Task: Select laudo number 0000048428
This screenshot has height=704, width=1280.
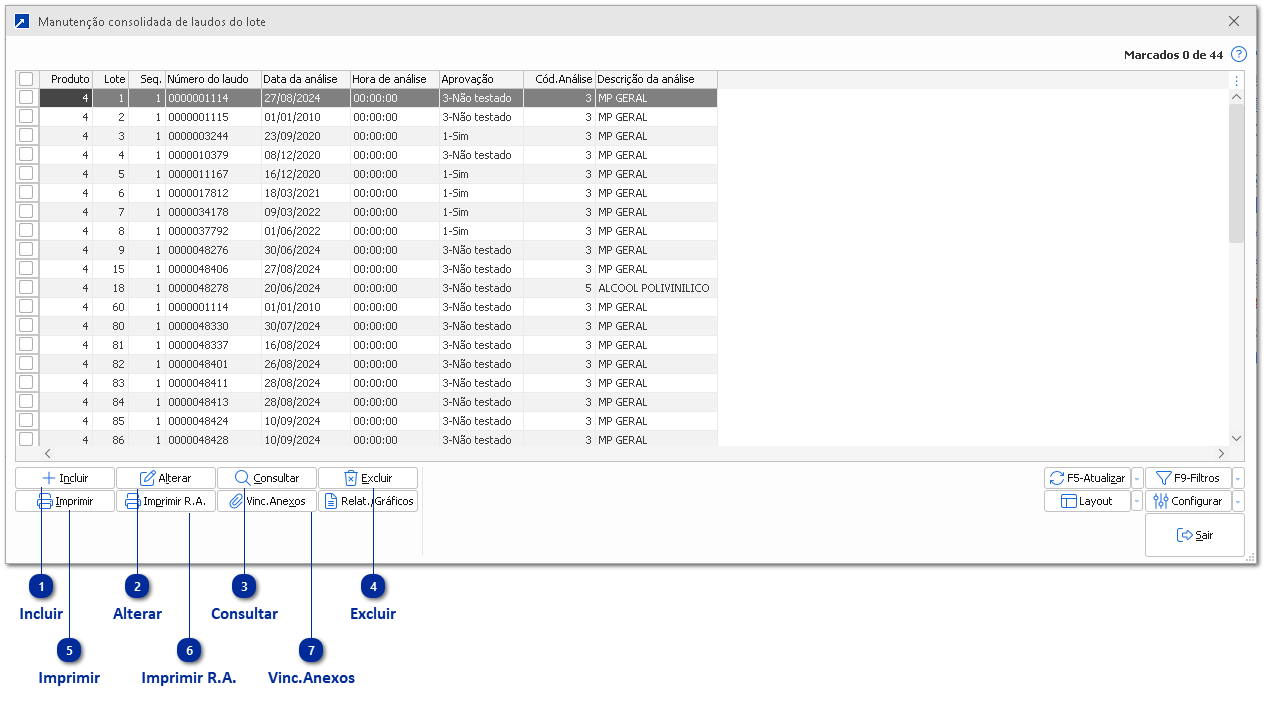Action: (213, 440)
